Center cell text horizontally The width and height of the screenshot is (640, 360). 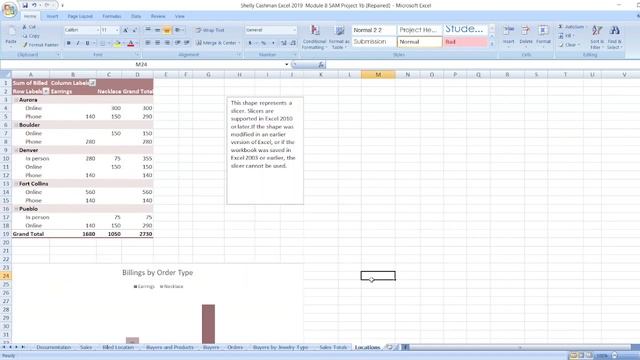tap(157, 42)
